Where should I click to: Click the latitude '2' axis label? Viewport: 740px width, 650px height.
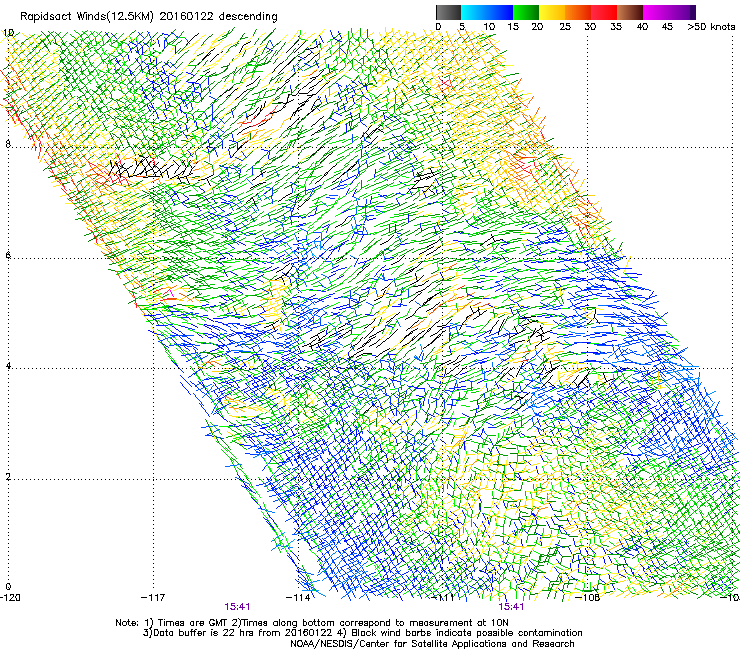tap(8, 476)
